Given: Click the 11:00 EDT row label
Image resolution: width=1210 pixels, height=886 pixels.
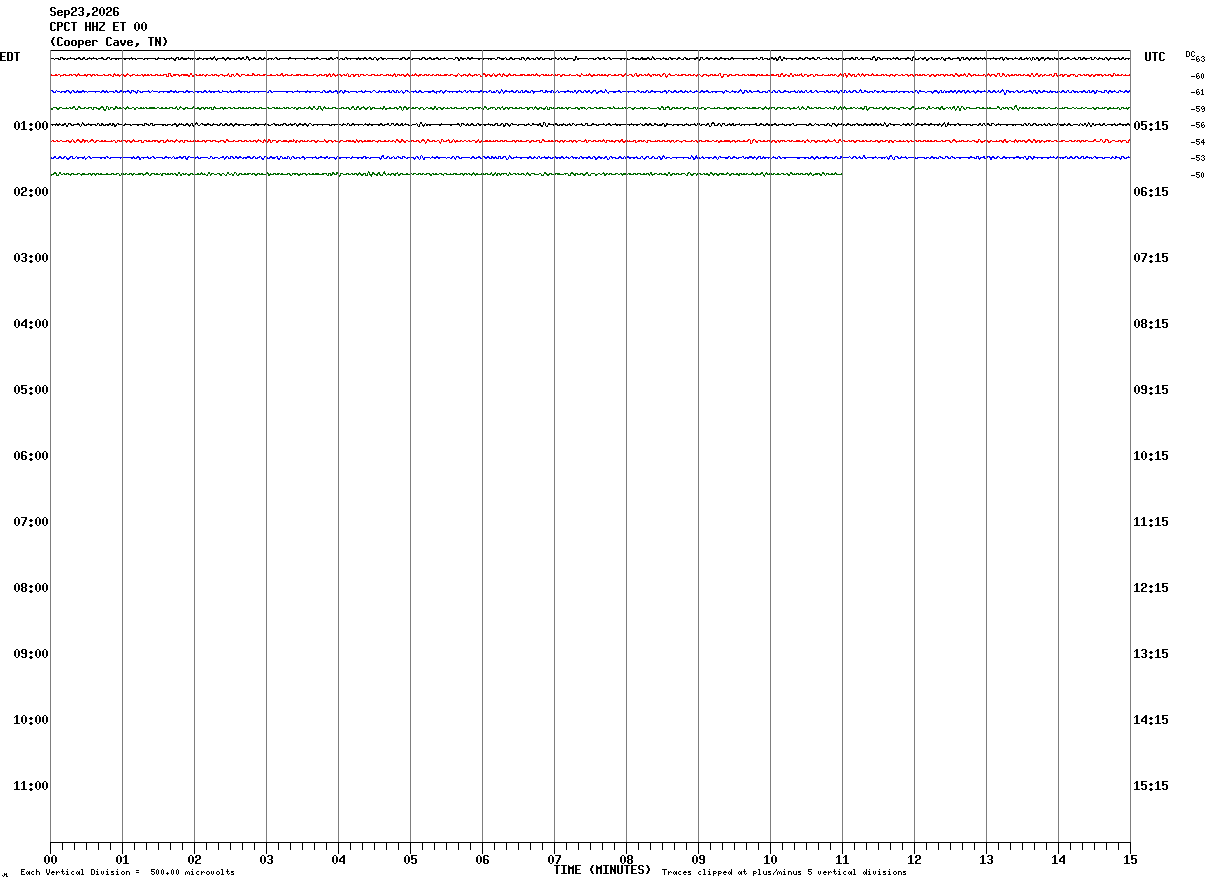Looking at the screenshot, I should coord(31,786).
